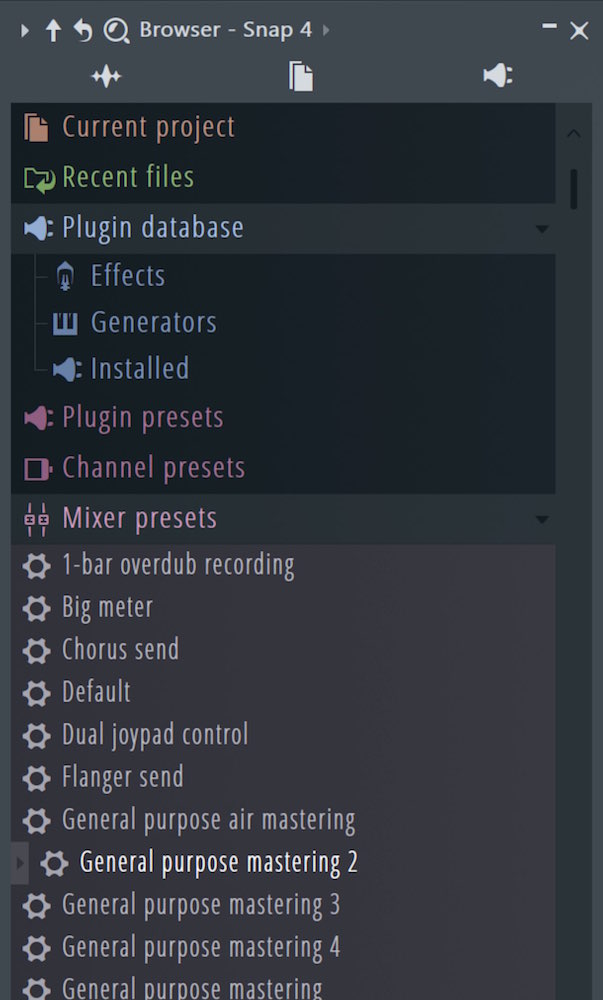Viewport: 603px width, 1000px height.
Task: Switch to the files tab icon
Action: click(x=301, y=77)
